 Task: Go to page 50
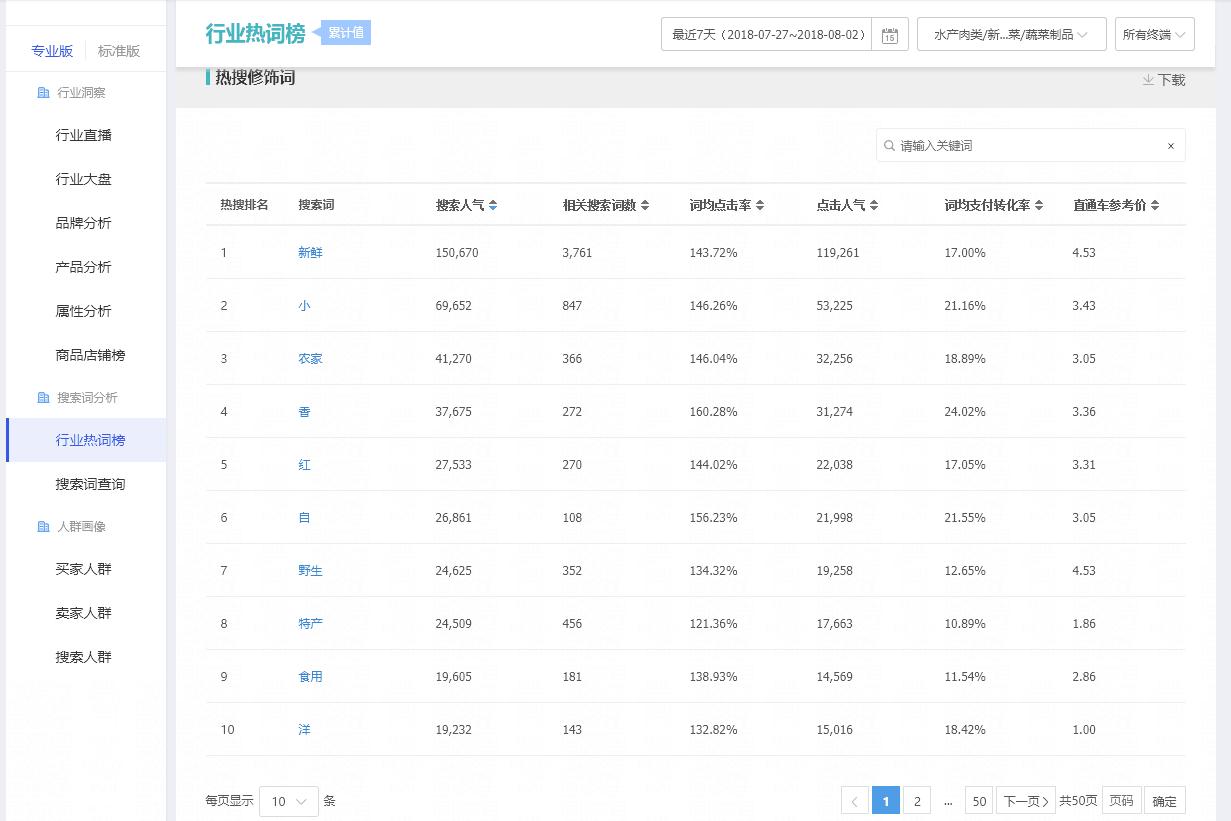979,801
